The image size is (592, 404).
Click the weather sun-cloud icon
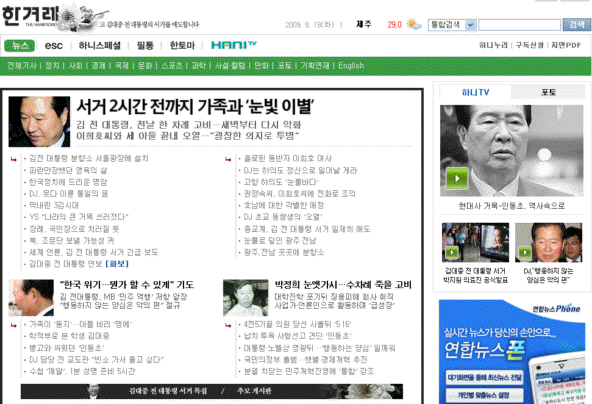(414, 25)
